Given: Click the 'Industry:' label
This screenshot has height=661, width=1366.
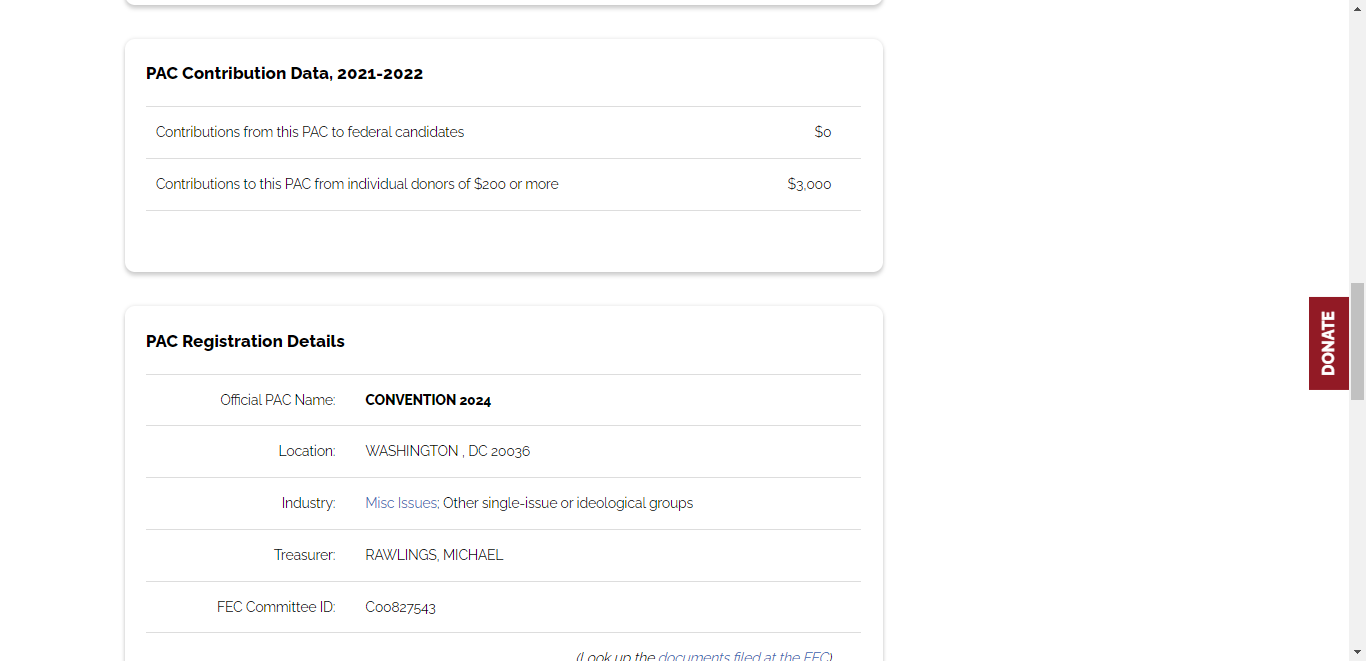Looking at the screenshot, I should coord(308,503).
